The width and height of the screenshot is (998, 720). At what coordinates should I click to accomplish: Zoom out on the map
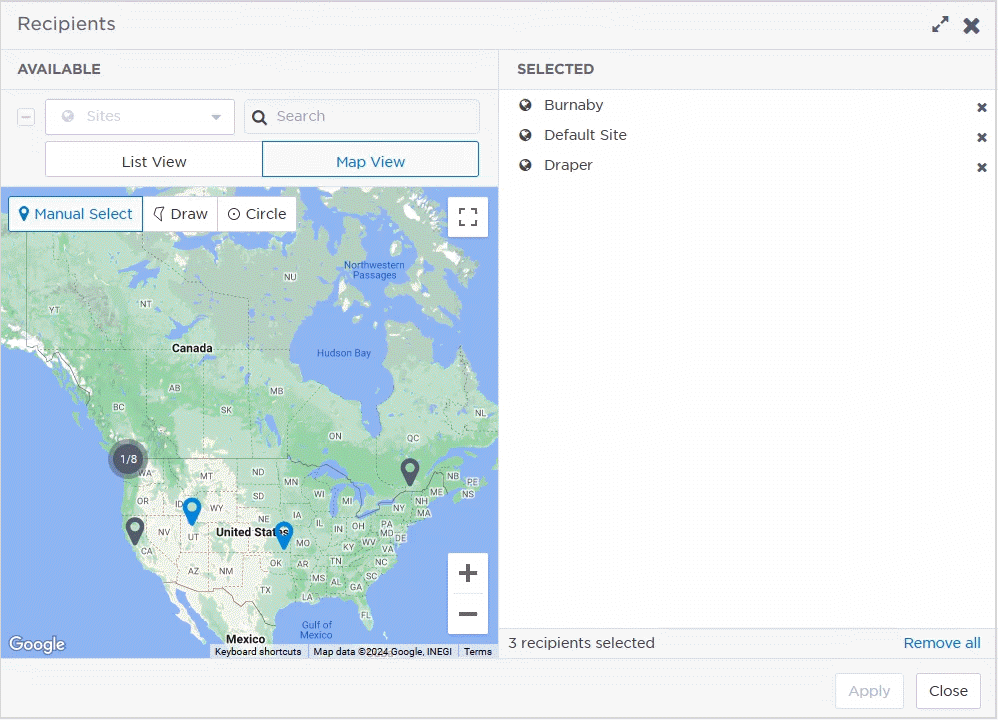pyautogui.click(x=468, y=614)
